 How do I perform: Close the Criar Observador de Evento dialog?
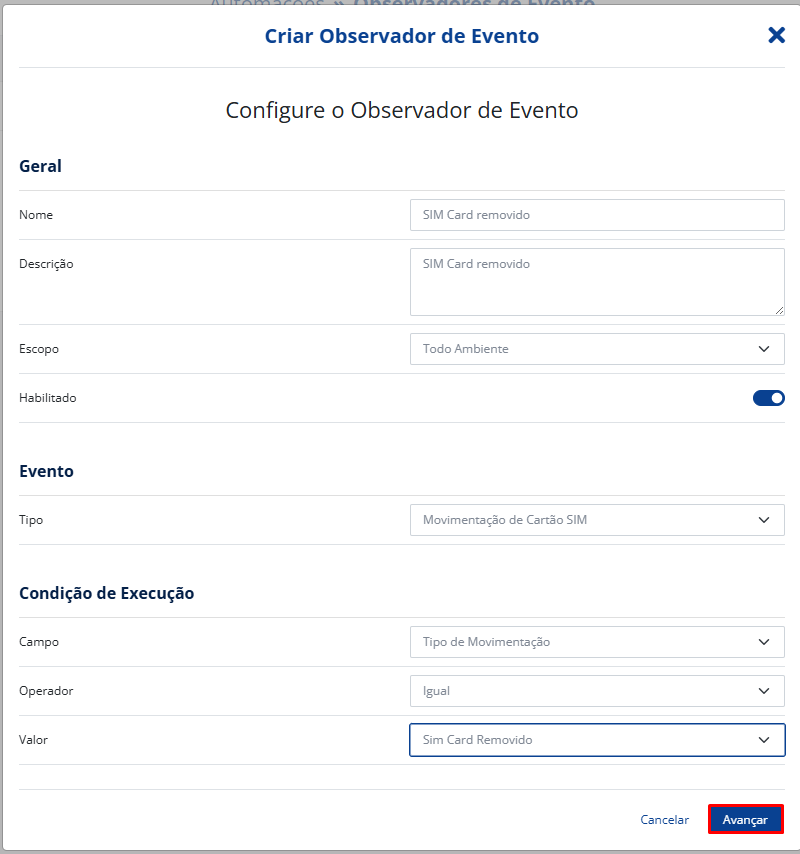pyautogui.click(x=776, y=36)
